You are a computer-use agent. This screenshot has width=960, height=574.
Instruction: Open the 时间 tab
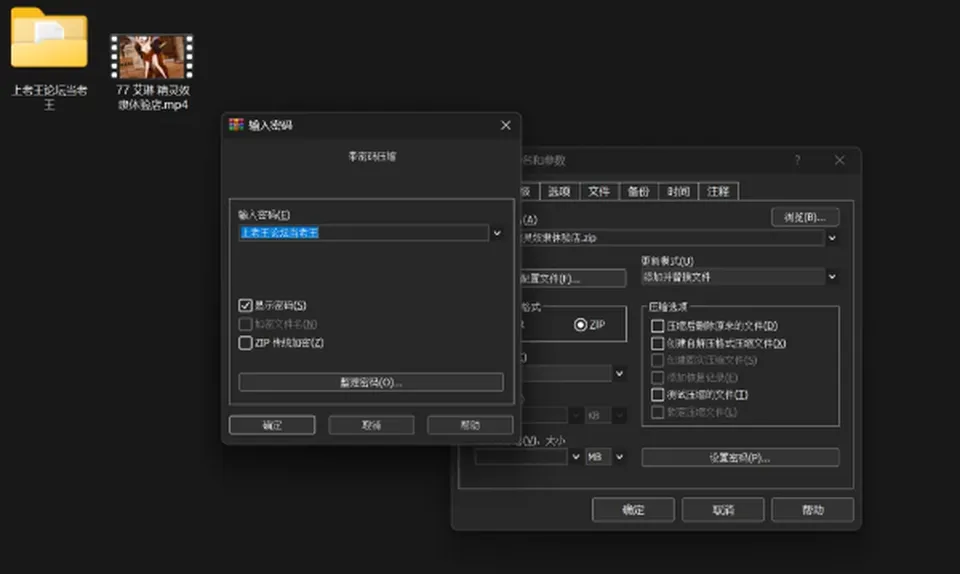pos(678,192)
